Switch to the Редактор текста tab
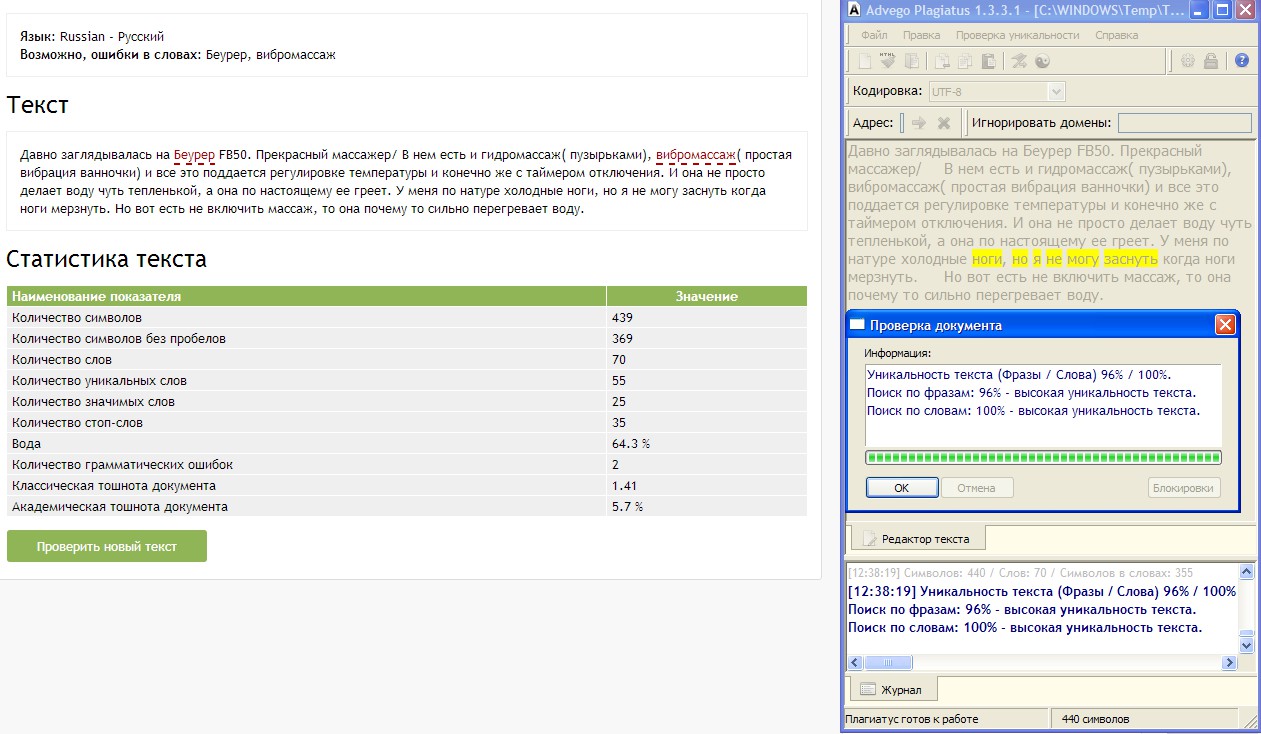 click(916, 538)
